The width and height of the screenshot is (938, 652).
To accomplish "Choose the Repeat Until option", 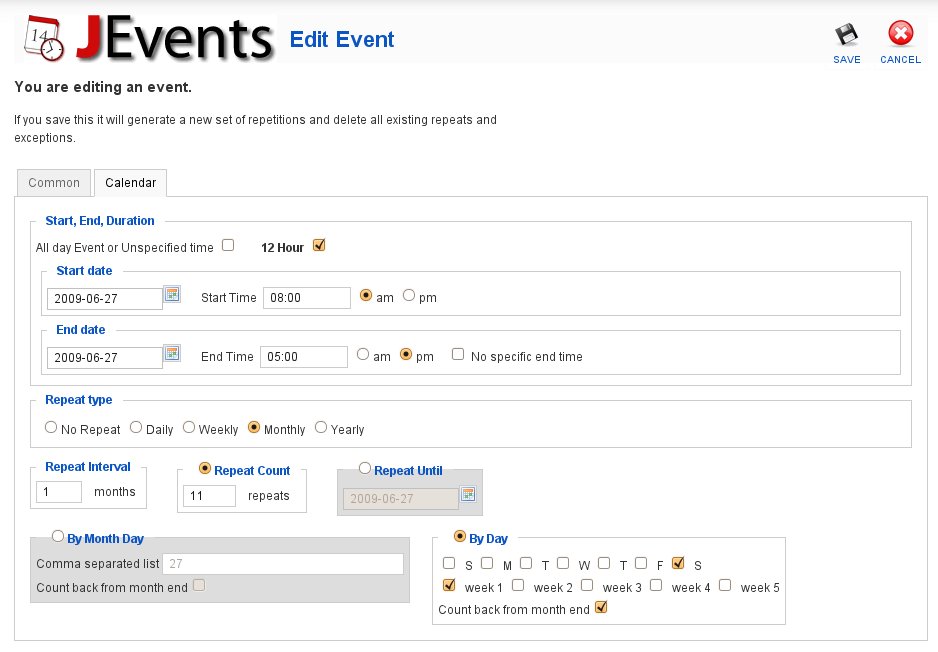I will [x=365, y=468].
